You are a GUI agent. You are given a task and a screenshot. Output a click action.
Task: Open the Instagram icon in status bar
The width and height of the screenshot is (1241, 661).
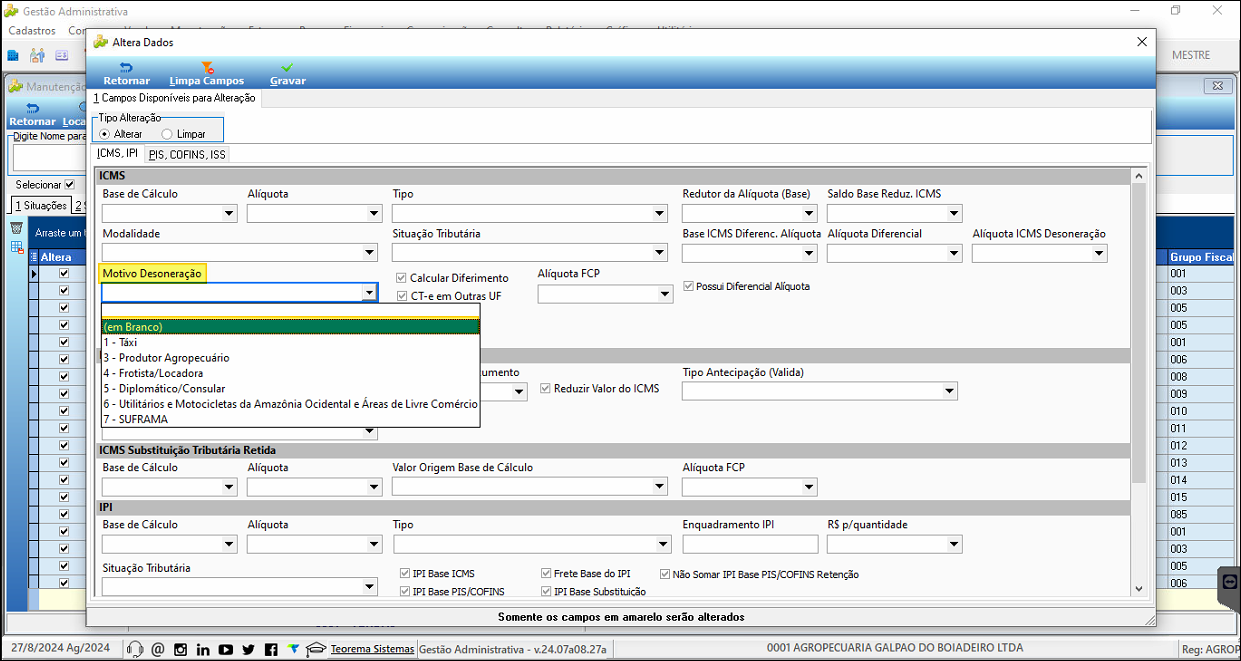point(181,649)
